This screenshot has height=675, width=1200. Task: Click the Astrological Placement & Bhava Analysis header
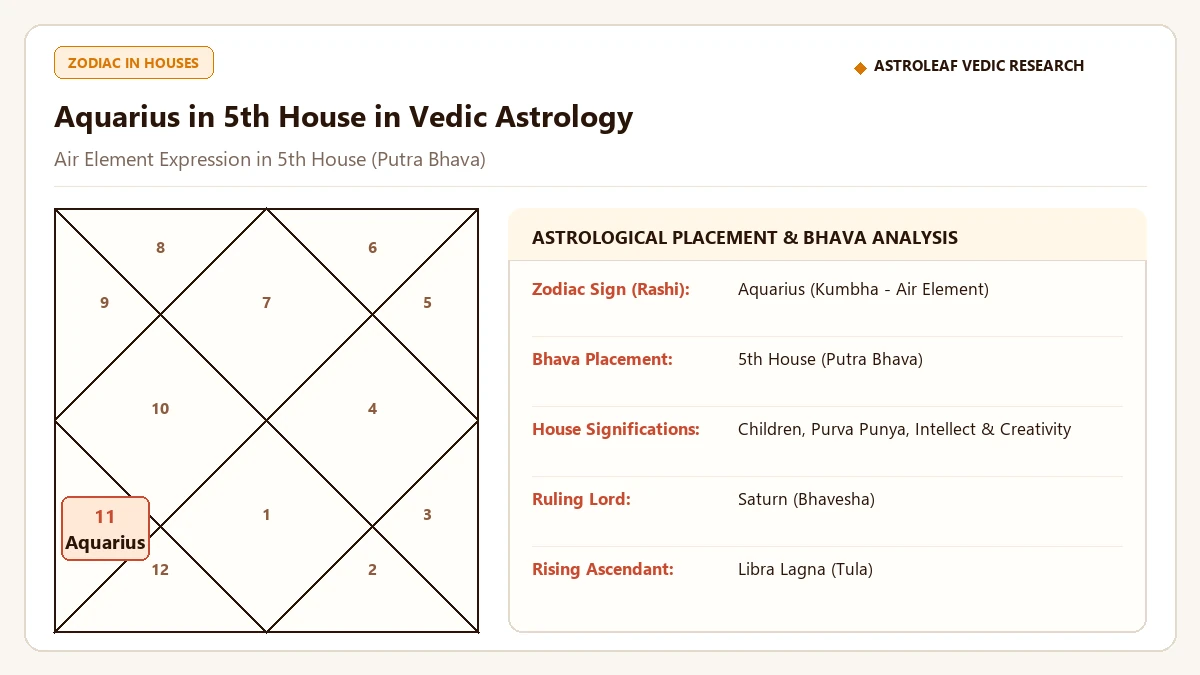[745, 238]
